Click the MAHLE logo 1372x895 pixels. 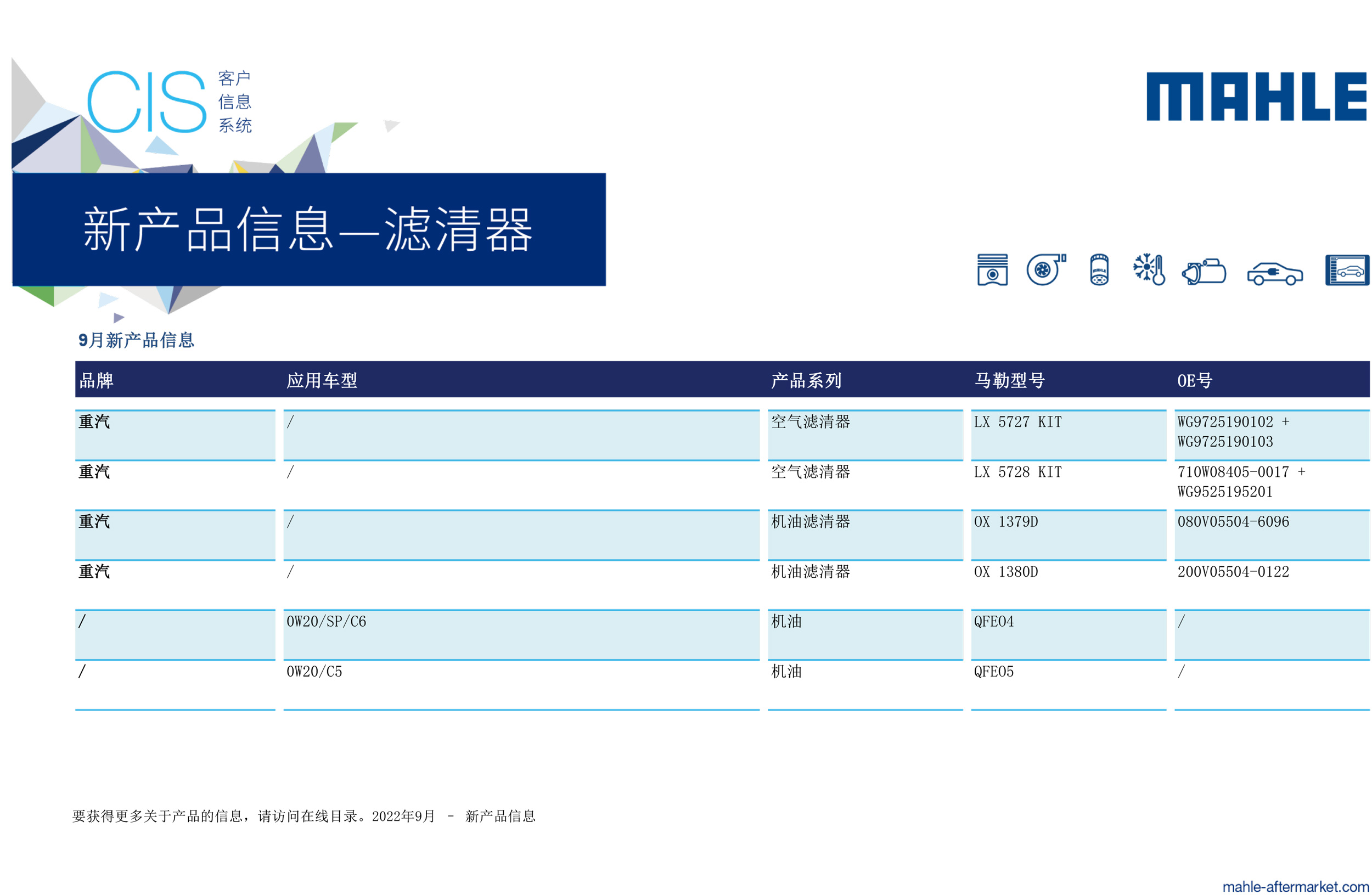tap(1256, 96)
